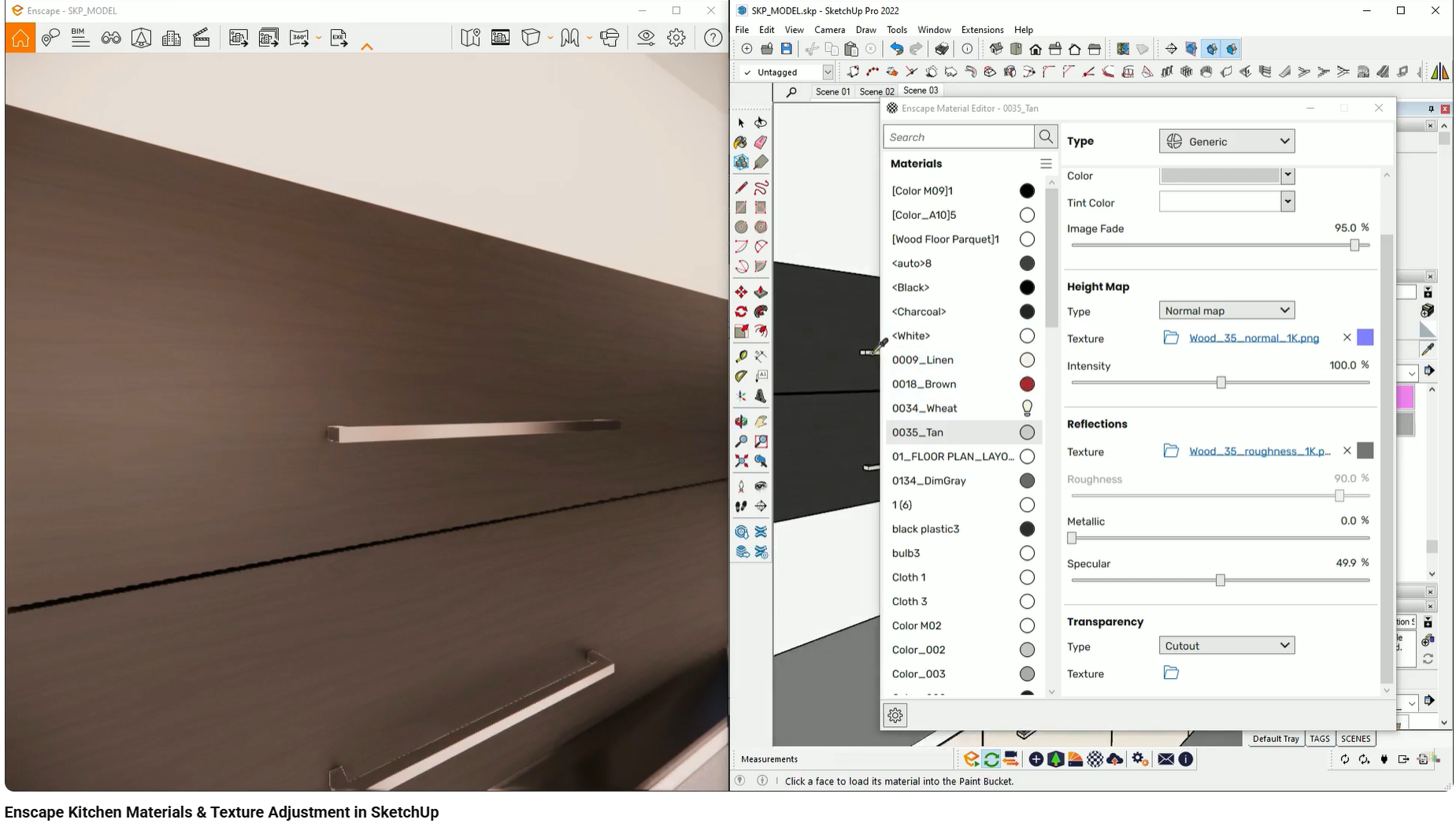Open the Transparency Cutout dropdown
The width and height of the screenshot is (1456, 827).
pyautogui.click(x=1225, y=645)
